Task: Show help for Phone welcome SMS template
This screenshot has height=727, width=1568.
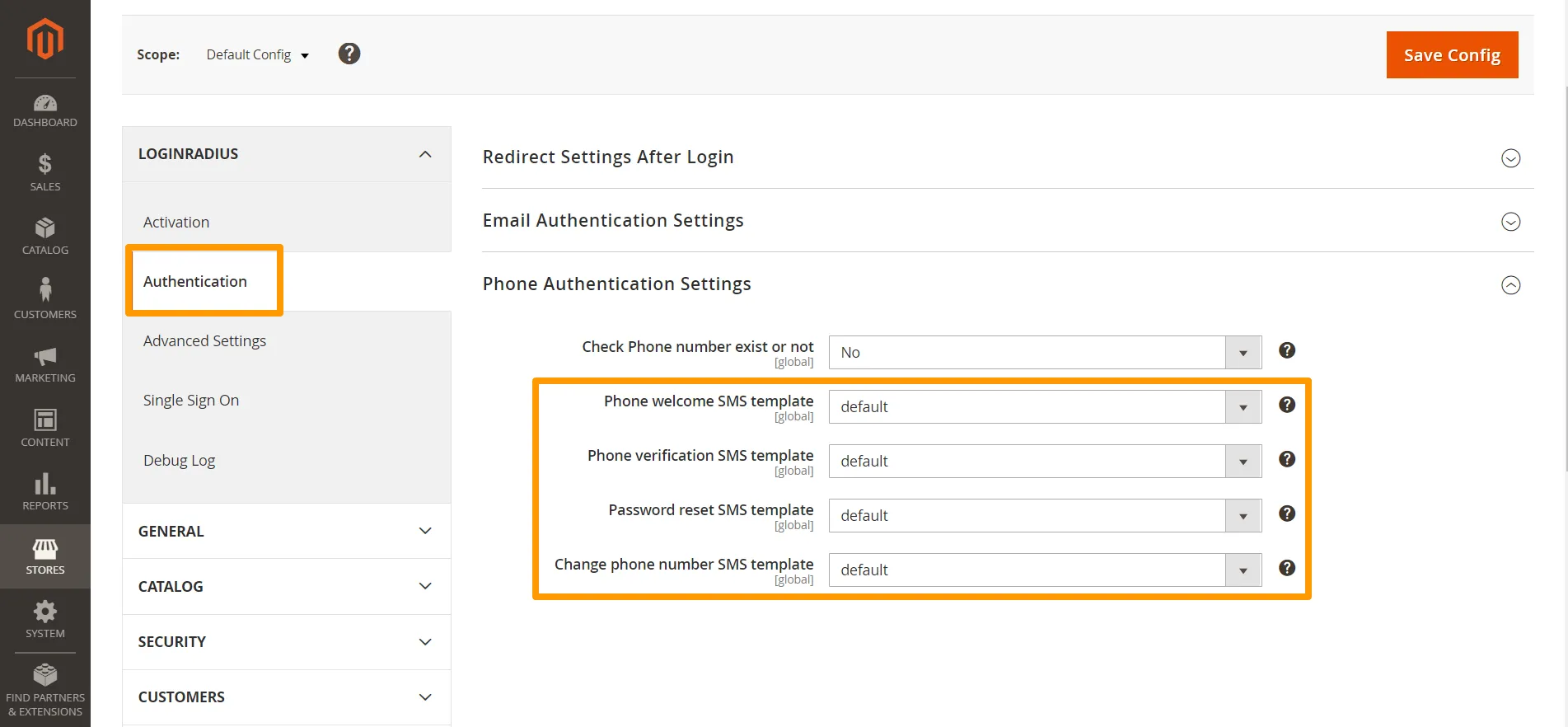Action: (x=1286, y=405)
